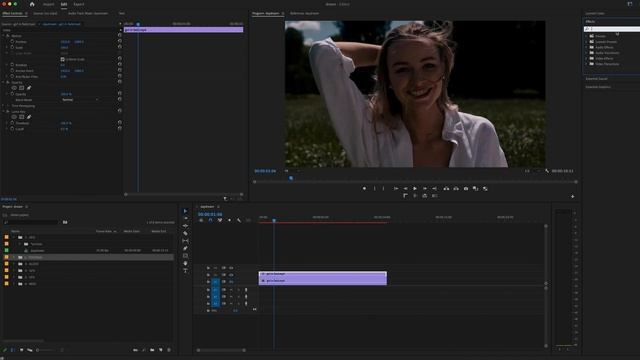Create ellipse mask under Opacity effect
640x360 pixels.
click(14, 88)
